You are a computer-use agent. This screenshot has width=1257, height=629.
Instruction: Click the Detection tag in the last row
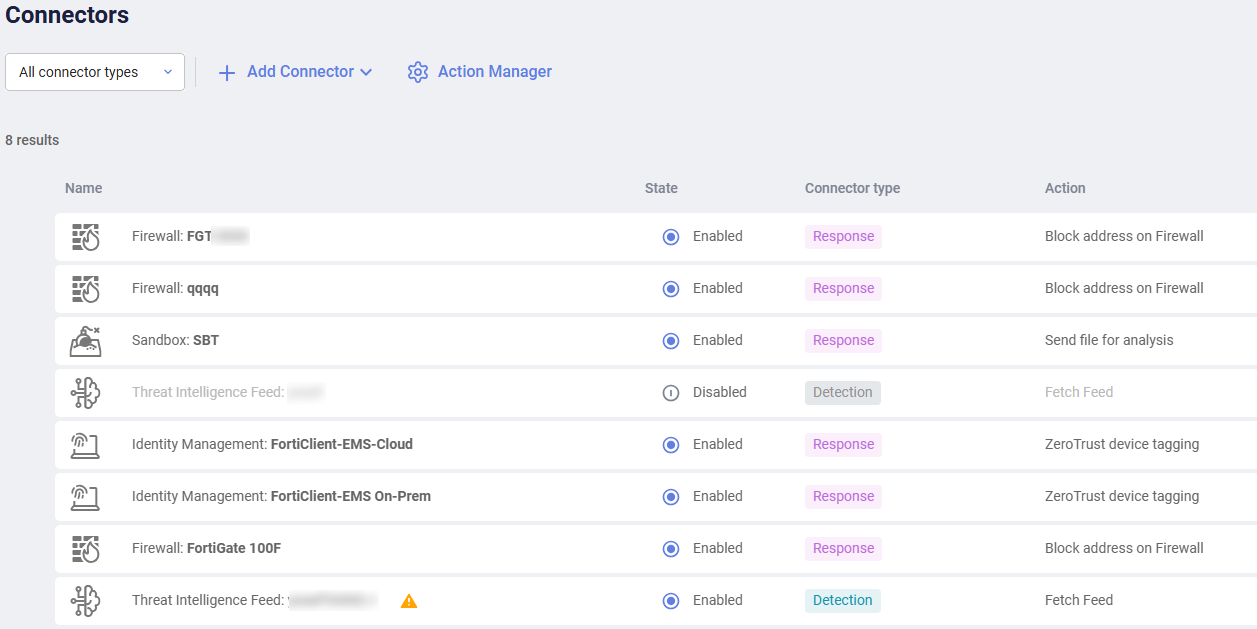point(842,601)
